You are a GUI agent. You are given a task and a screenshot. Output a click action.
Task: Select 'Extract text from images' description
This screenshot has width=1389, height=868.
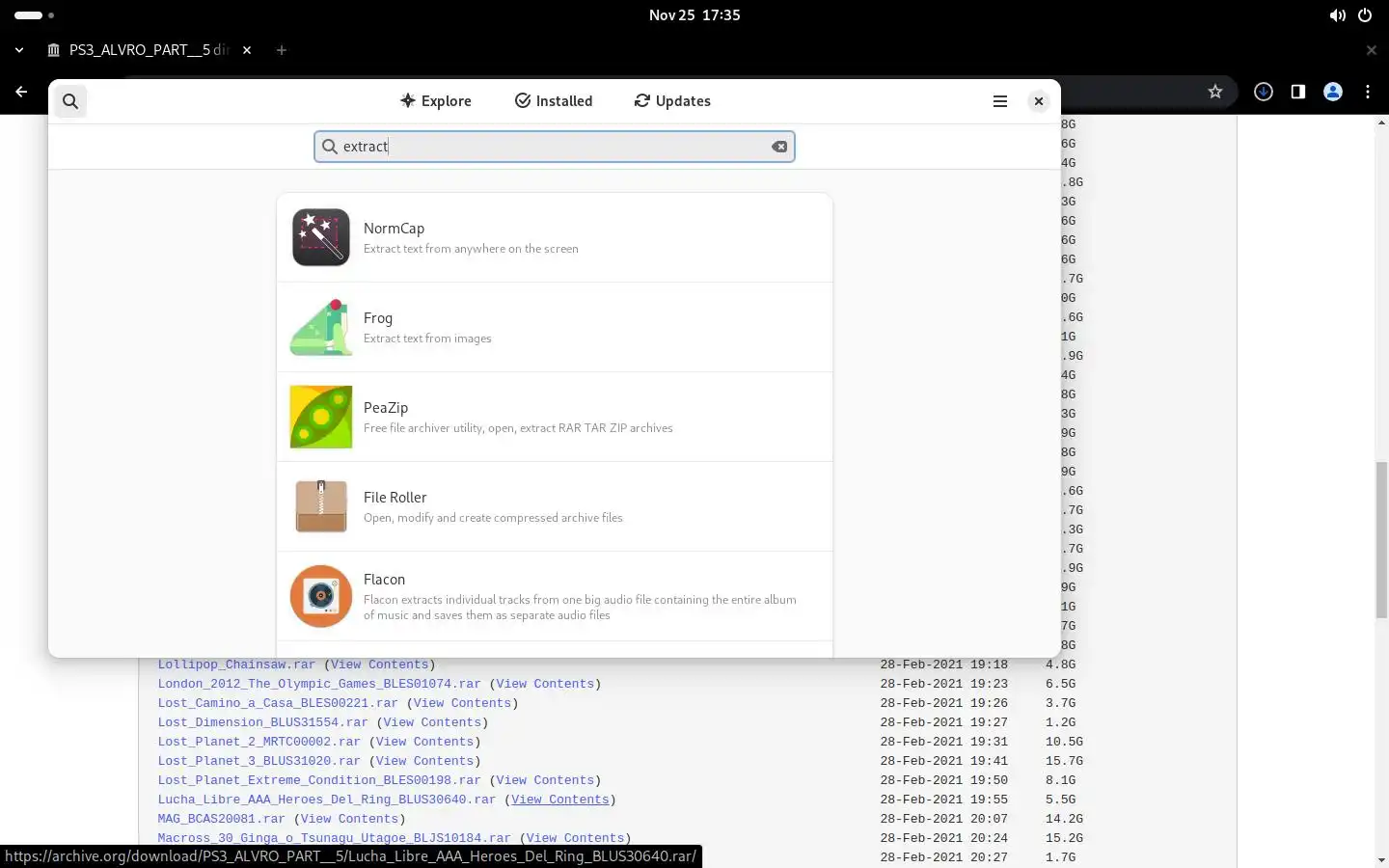point(427,339)
